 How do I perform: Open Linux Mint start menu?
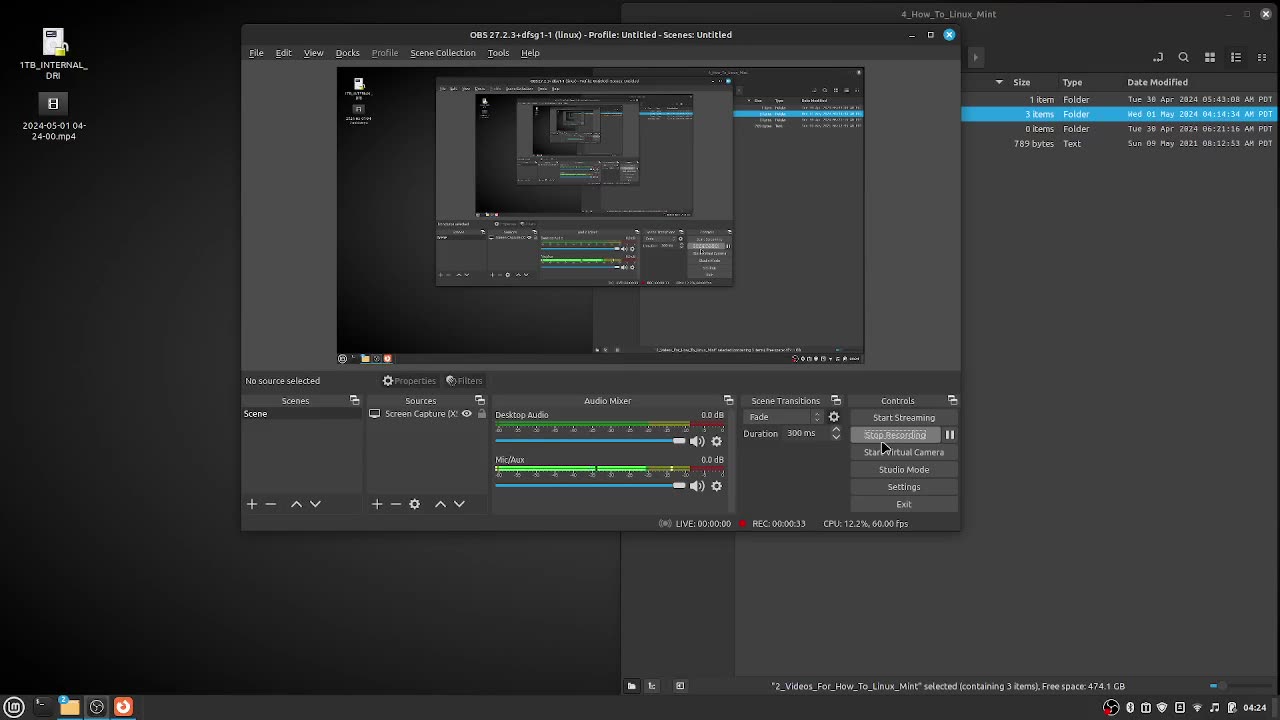click(x=14, y=707)
